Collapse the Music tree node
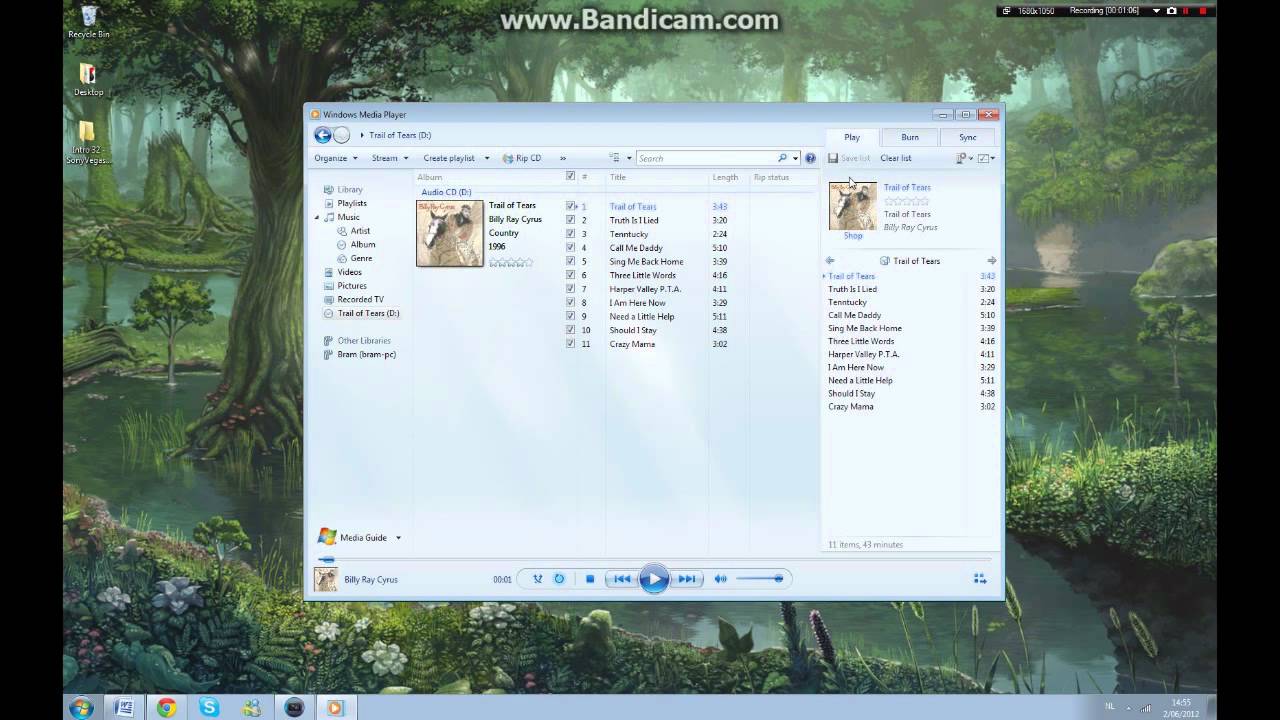Screen dimensions: 1280x720 coord(318,217)
